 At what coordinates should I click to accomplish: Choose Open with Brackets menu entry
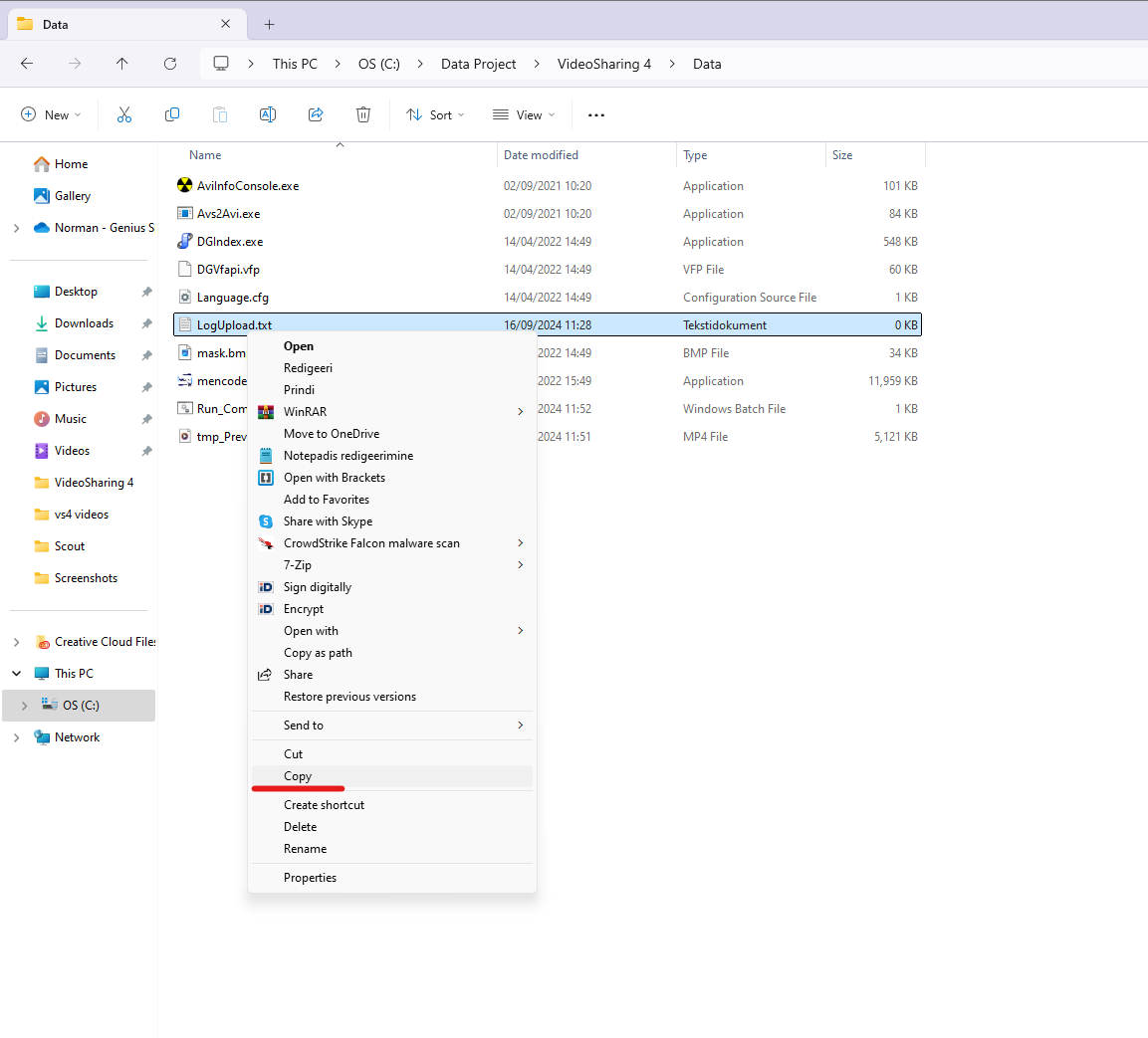[x=391, y=478]
